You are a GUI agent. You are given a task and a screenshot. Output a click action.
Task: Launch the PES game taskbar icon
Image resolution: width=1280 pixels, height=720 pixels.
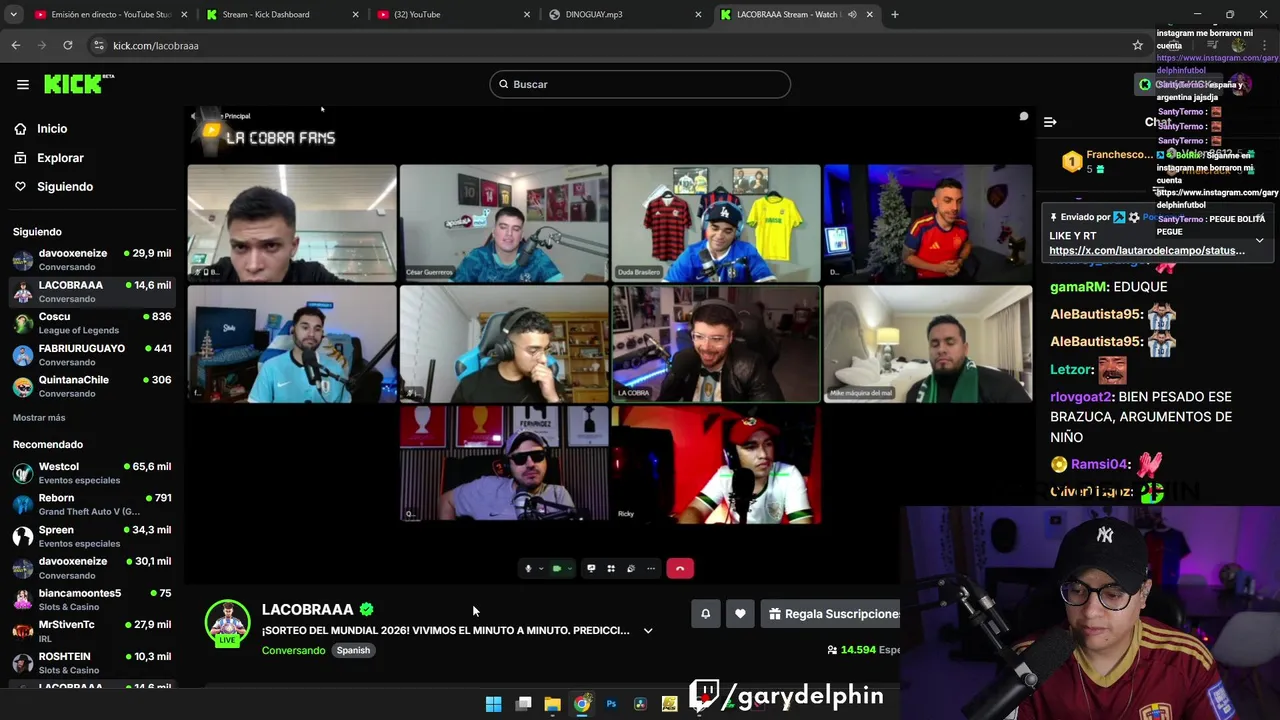670,704
